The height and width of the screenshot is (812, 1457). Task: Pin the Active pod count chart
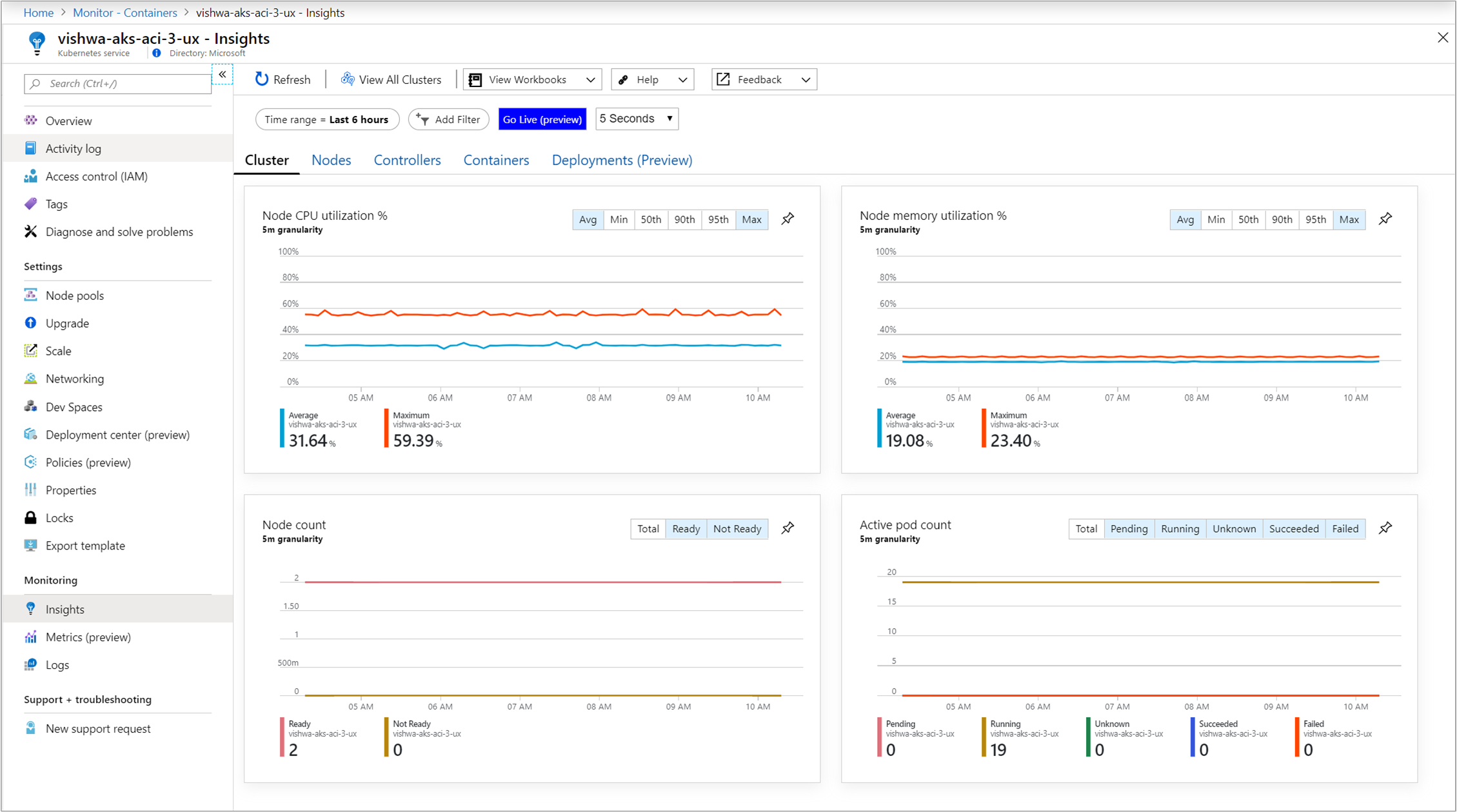(1385, 528)
